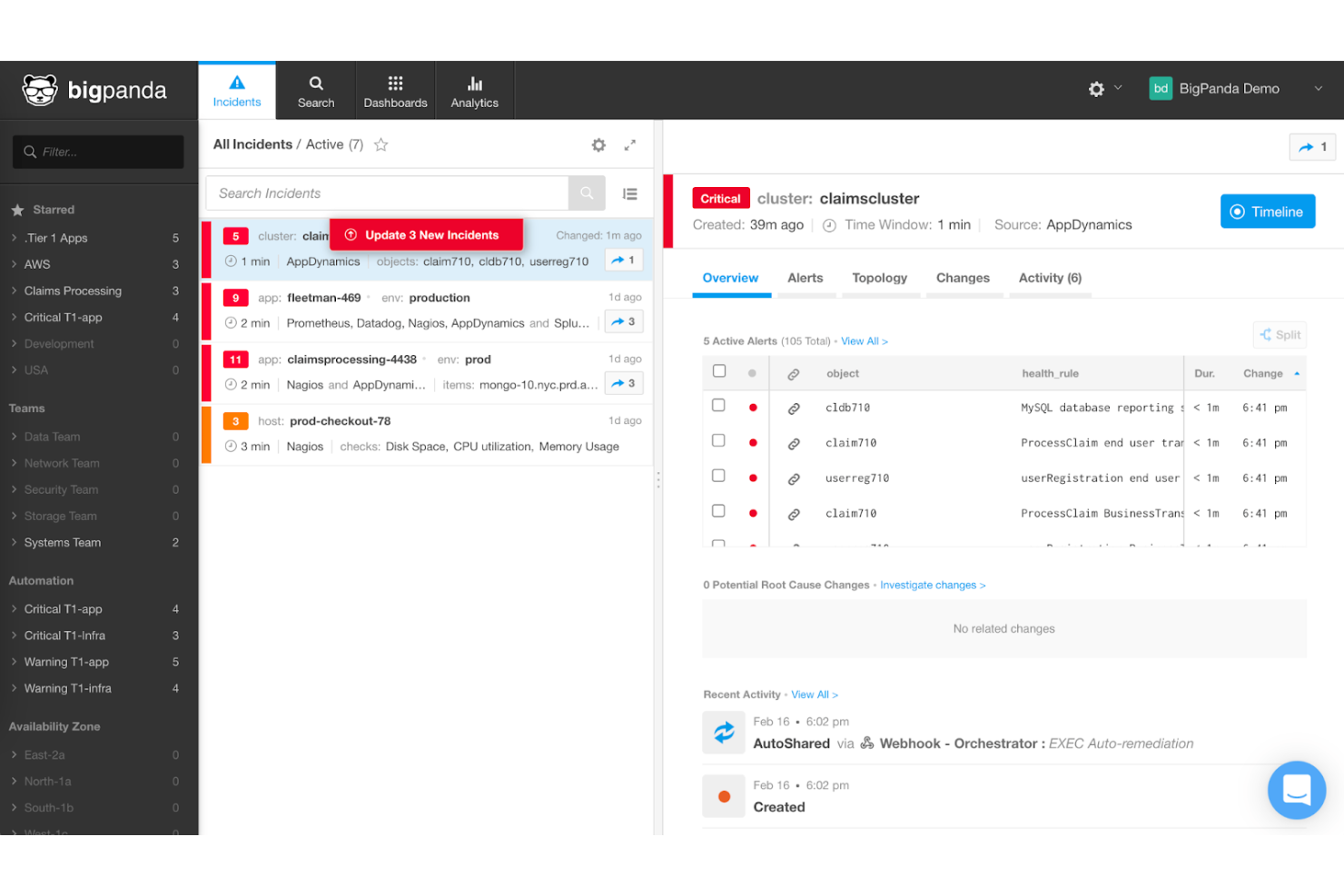Viewport: 1344px width, 896px height.
Task: Select the checkbox for the userreg710 alert
Action: 718,475
